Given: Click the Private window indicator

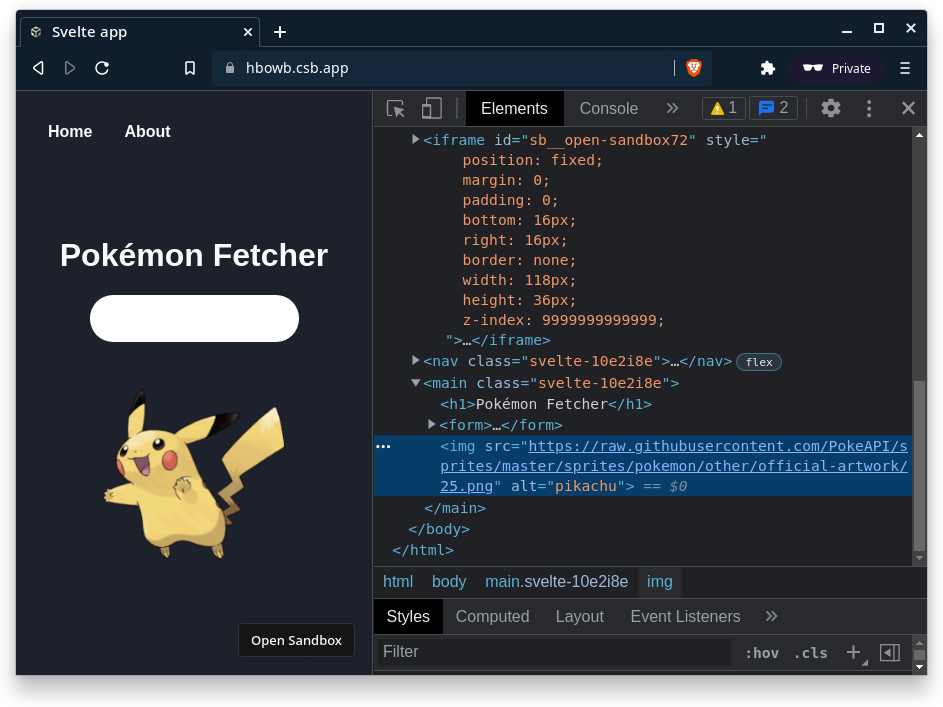Looking at the screenshot, I should click(837, 68).
